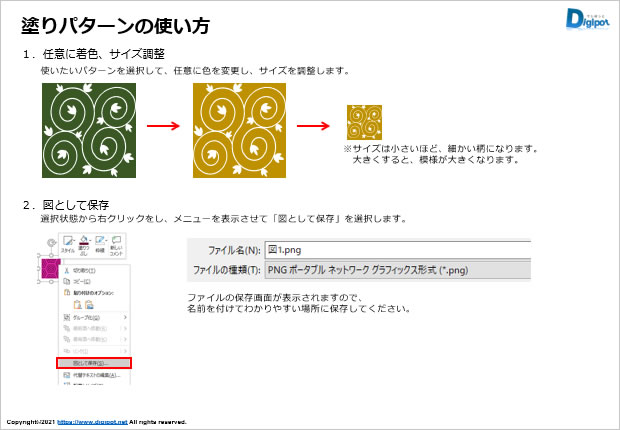Select Save as Picture (図として保存) menu item

point(95,363)
